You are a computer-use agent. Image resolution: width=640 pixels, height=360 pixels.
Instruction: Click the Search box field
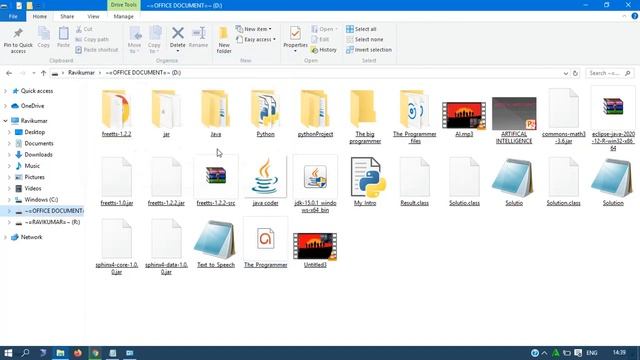point(610,73)
